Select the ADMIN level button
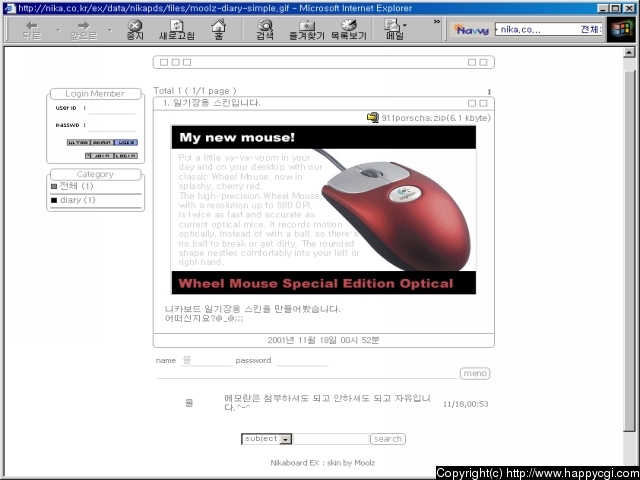 [x=102, y=142]
